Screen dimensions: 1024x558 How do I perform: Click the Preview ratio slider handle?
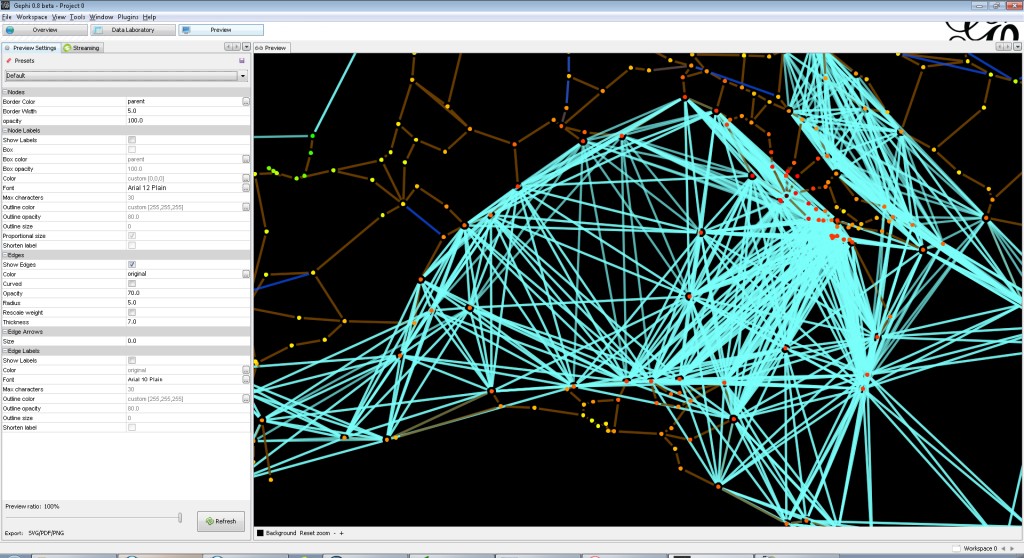pos(180,518)
